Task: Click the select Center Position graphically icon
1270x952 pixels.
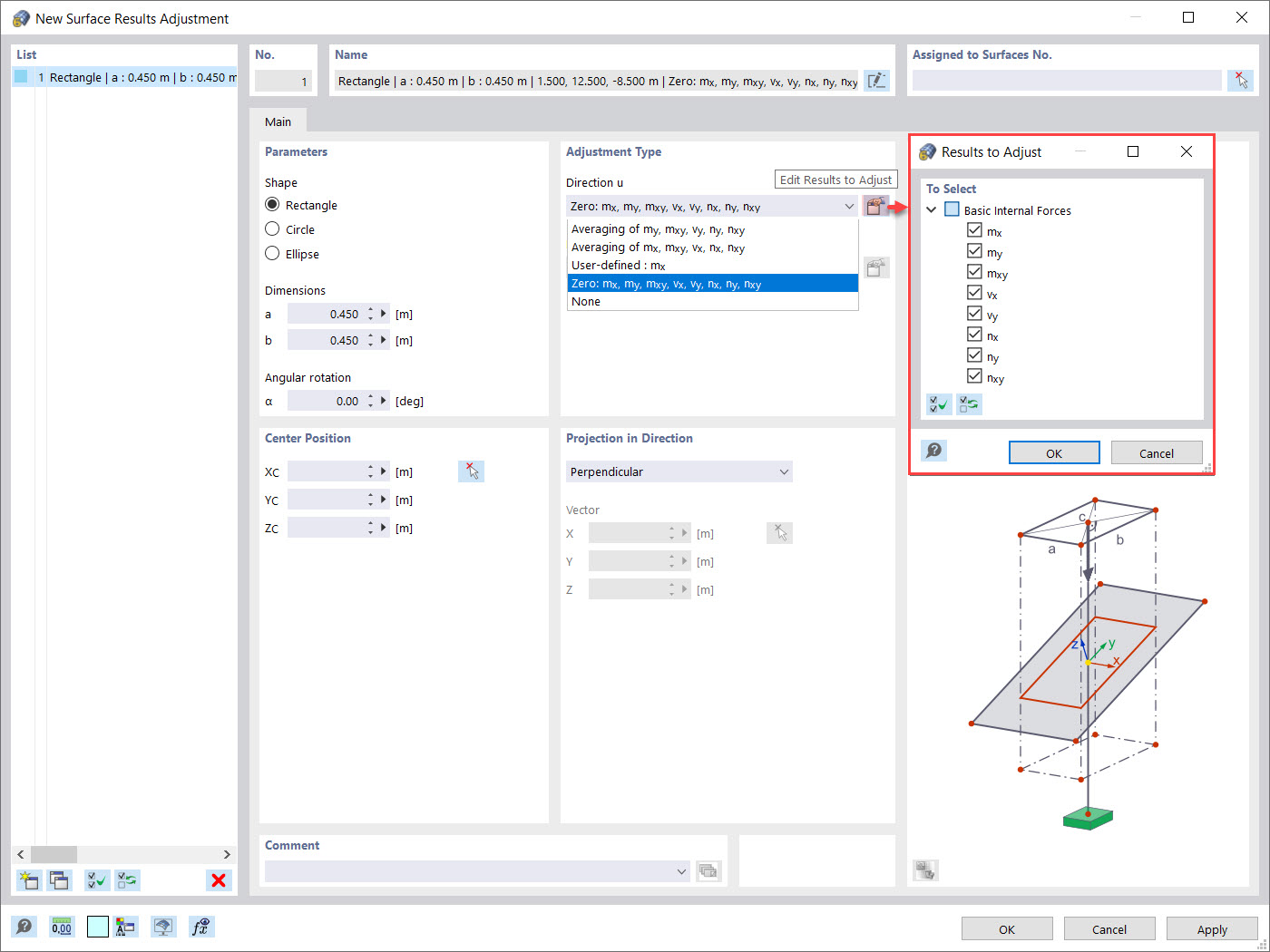Action: (471, 471)
